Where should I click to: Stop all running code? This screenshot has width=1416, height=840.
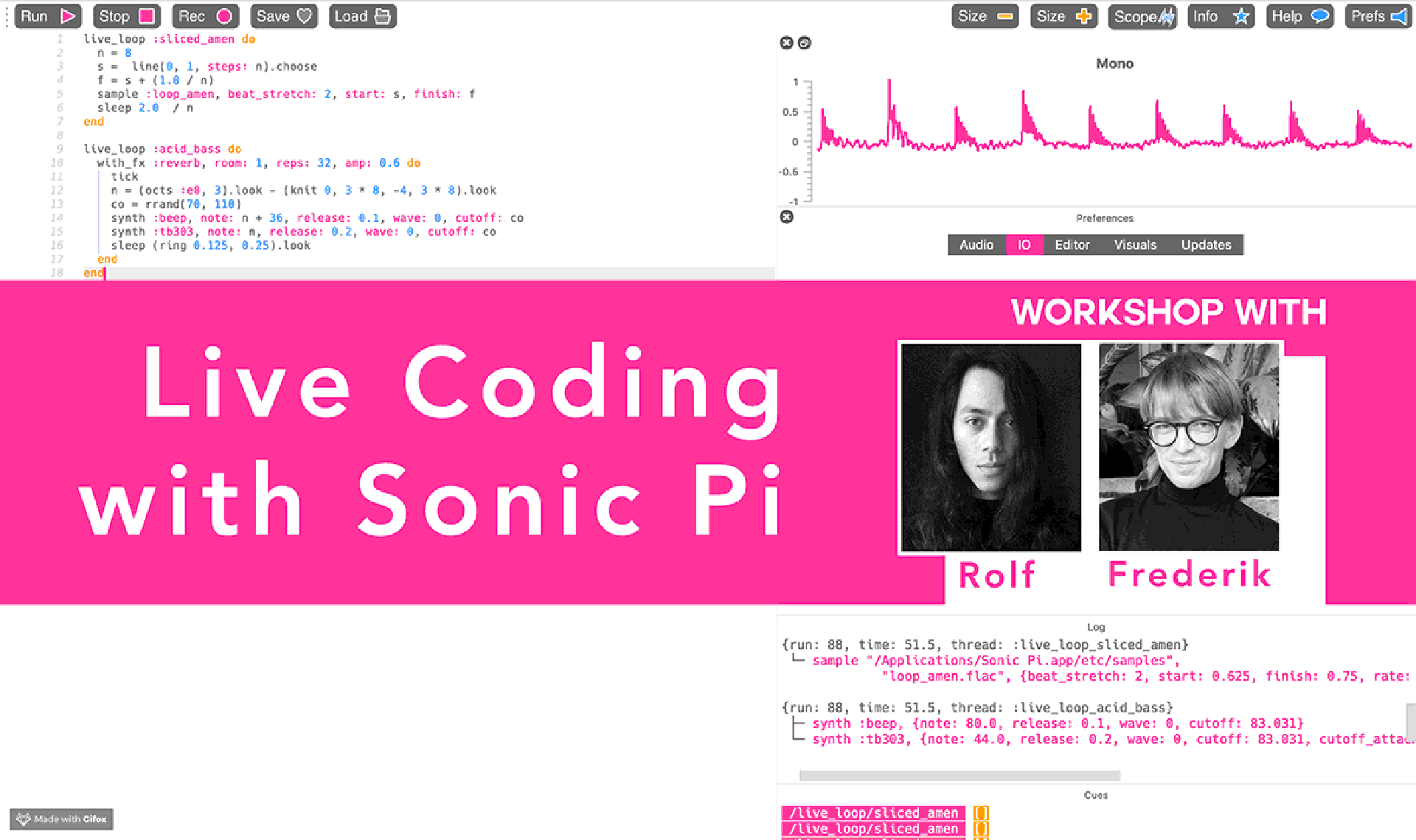126,16
